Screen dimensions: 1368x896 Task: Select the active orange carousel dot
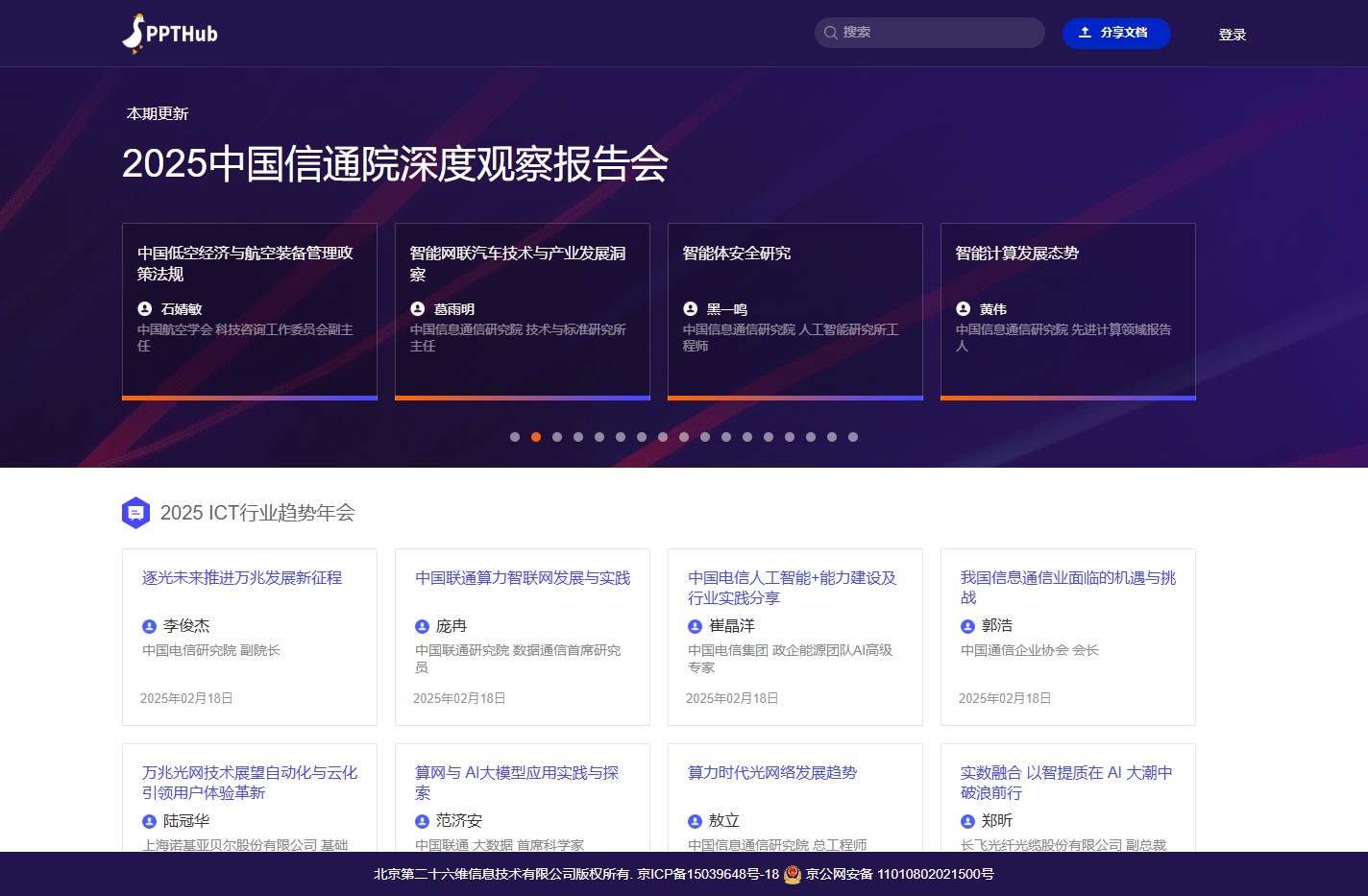coord(536,437)
